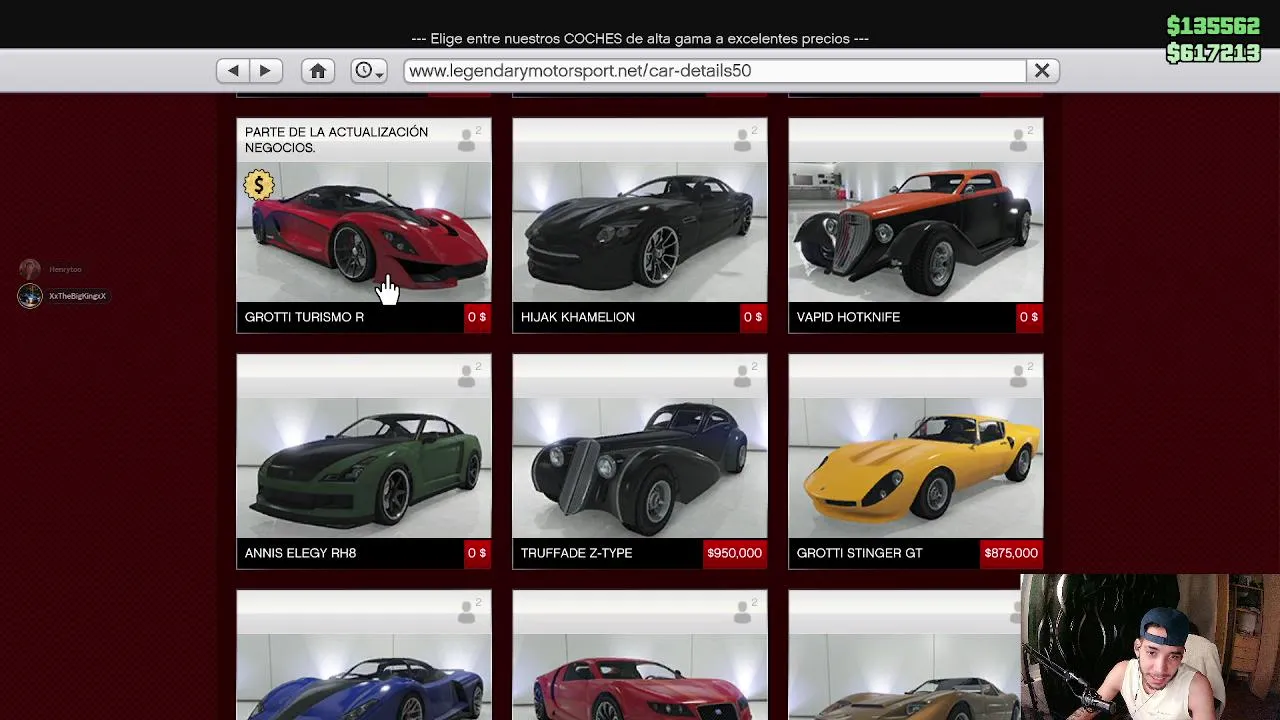Click the XxTheBigKingxX player avatar
This screenshot has height=720, width=1280.
point(30,296)
